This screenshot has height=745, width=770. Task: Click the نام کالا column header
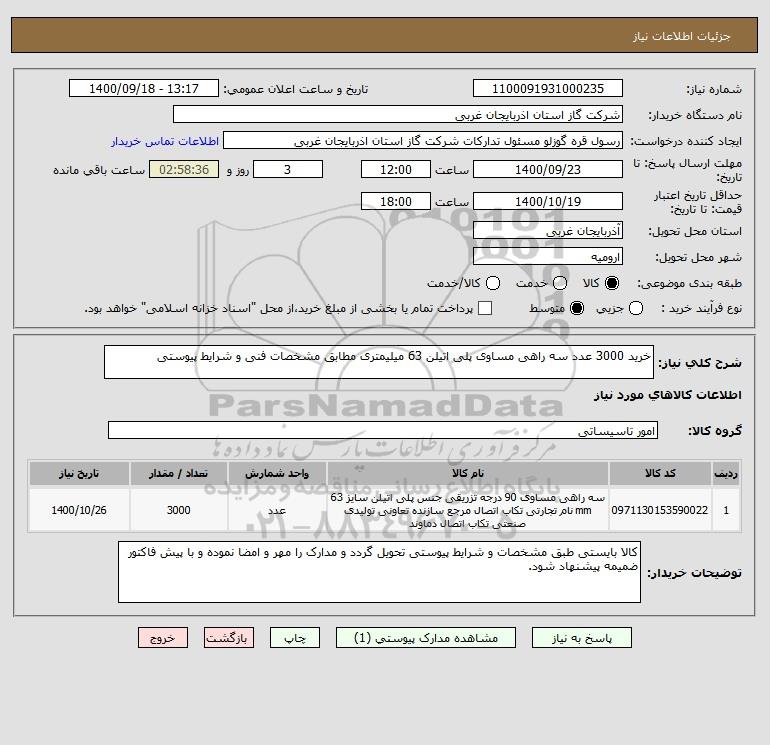[468, 473]
